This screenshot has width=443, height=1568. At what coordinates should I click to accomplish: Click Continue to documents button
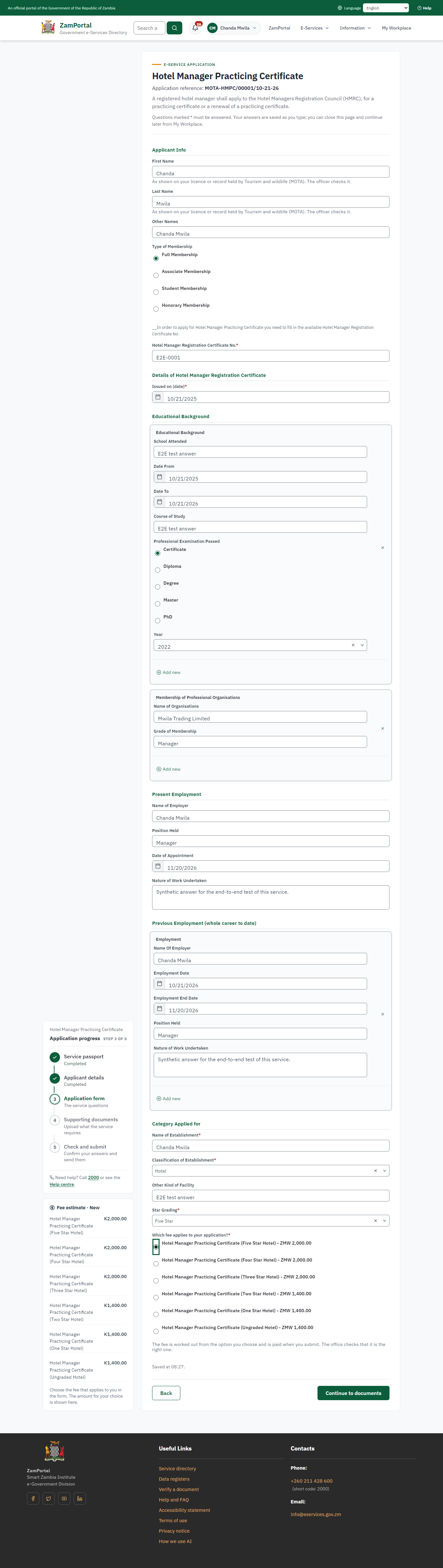[353, 1393]
